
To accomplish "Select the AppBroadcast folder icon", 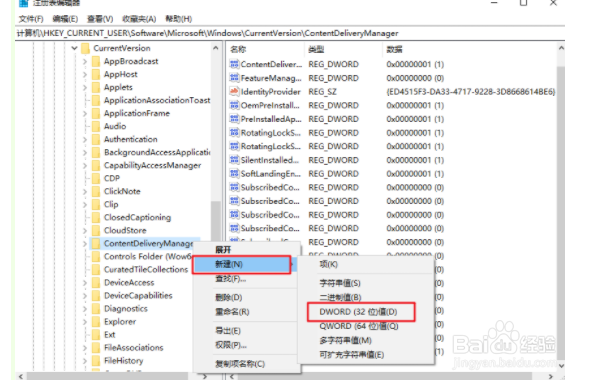I will point(96,61).
